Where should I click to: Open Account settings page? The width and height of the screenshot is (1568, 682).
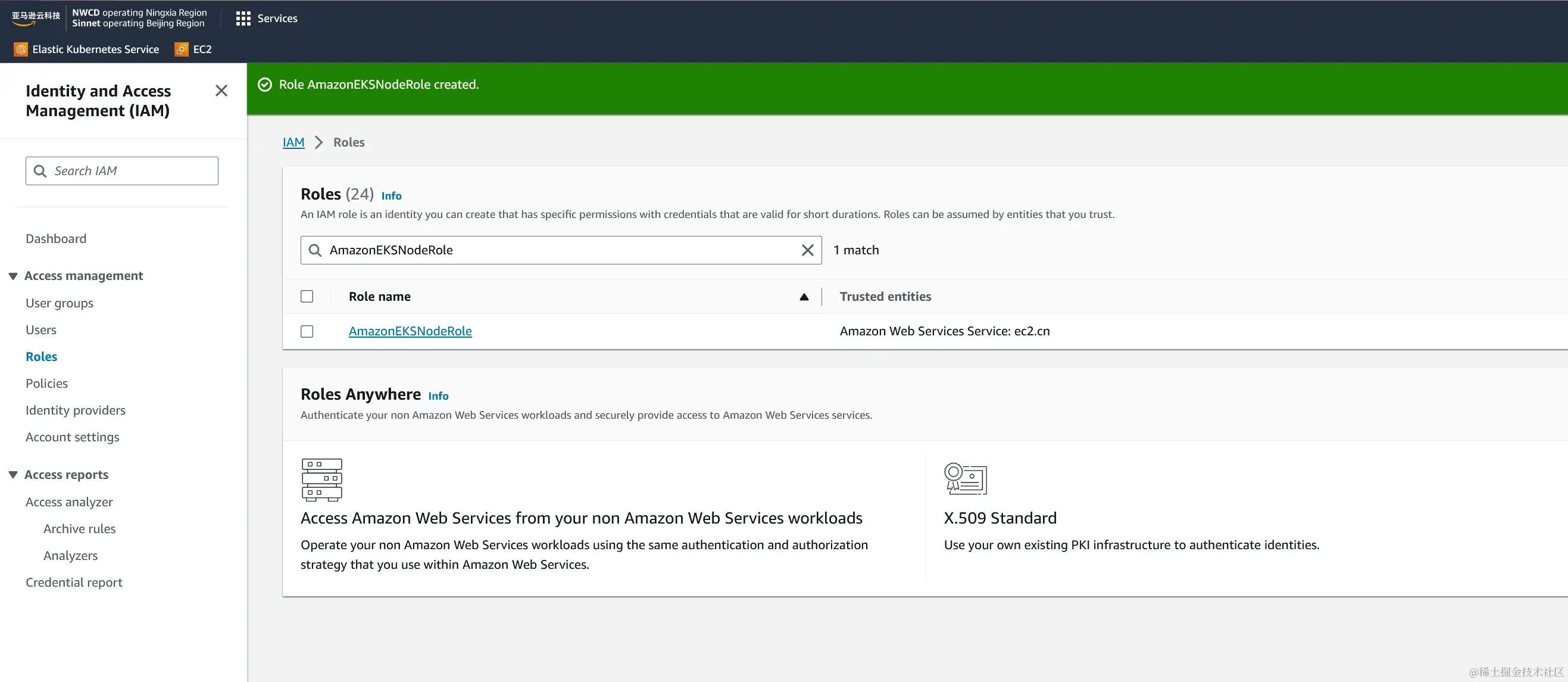(x=73, y=437)
